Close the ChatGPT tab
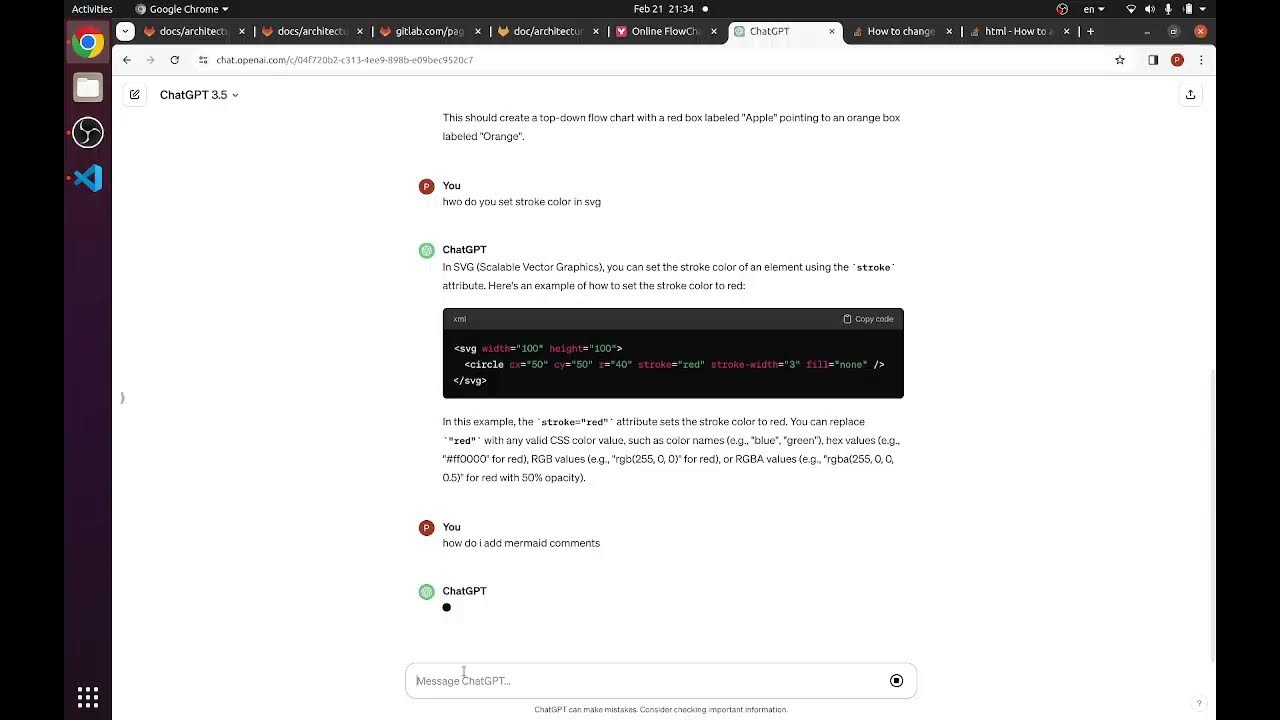This screenshot has height=720, width=1280. pyautogui.click(x=831, y=31)
